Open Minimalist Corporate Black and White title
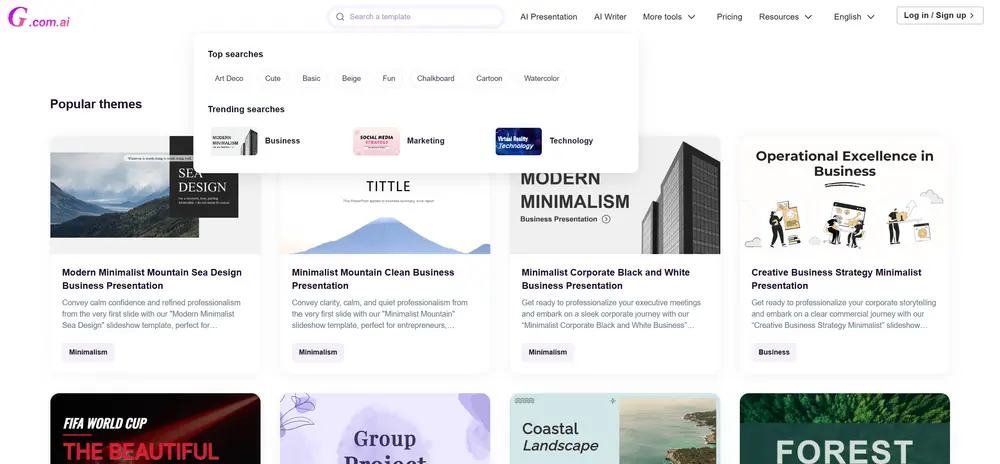This screenshot has width=1000, height=464. 606,279
